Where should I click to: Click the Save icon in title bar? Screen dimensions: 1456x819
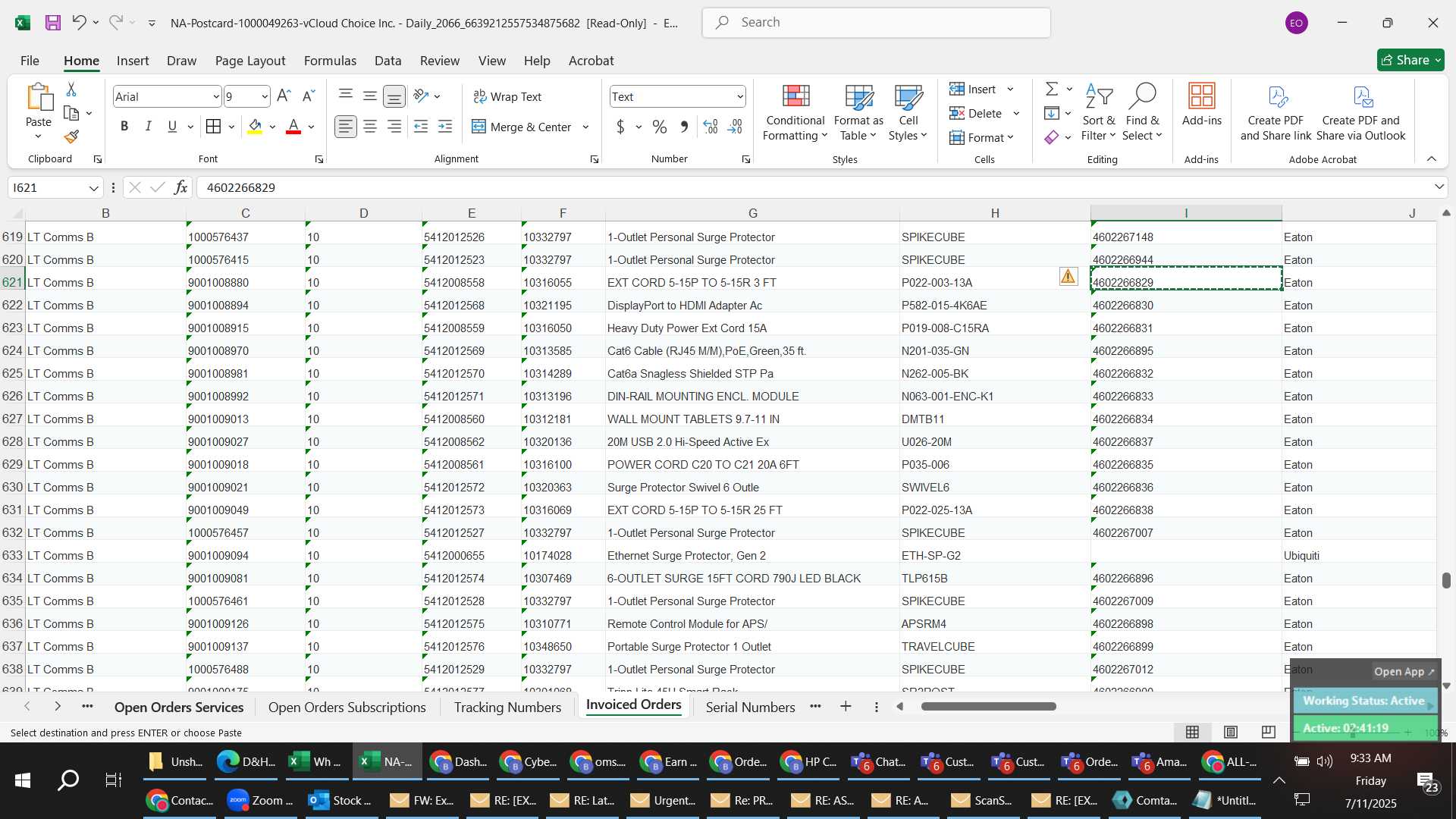click(x=52, y=23)
